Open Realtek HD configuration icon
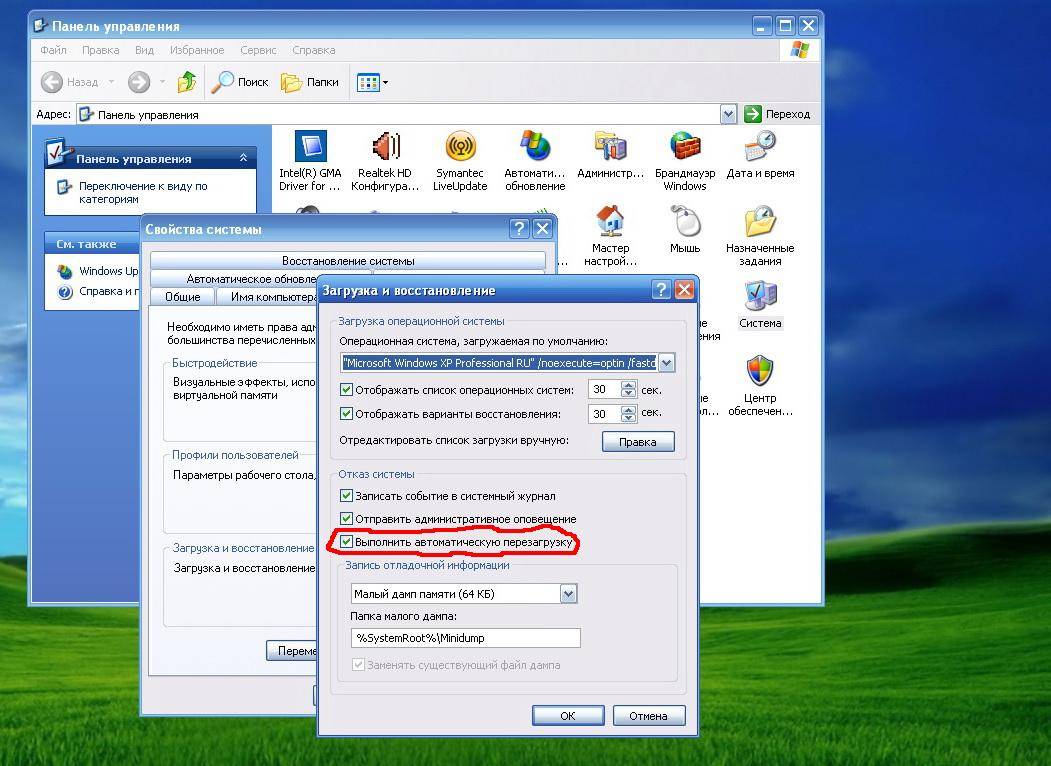Image resolution: width=1051 pixels, height=766 pixels. coord(385,161)
